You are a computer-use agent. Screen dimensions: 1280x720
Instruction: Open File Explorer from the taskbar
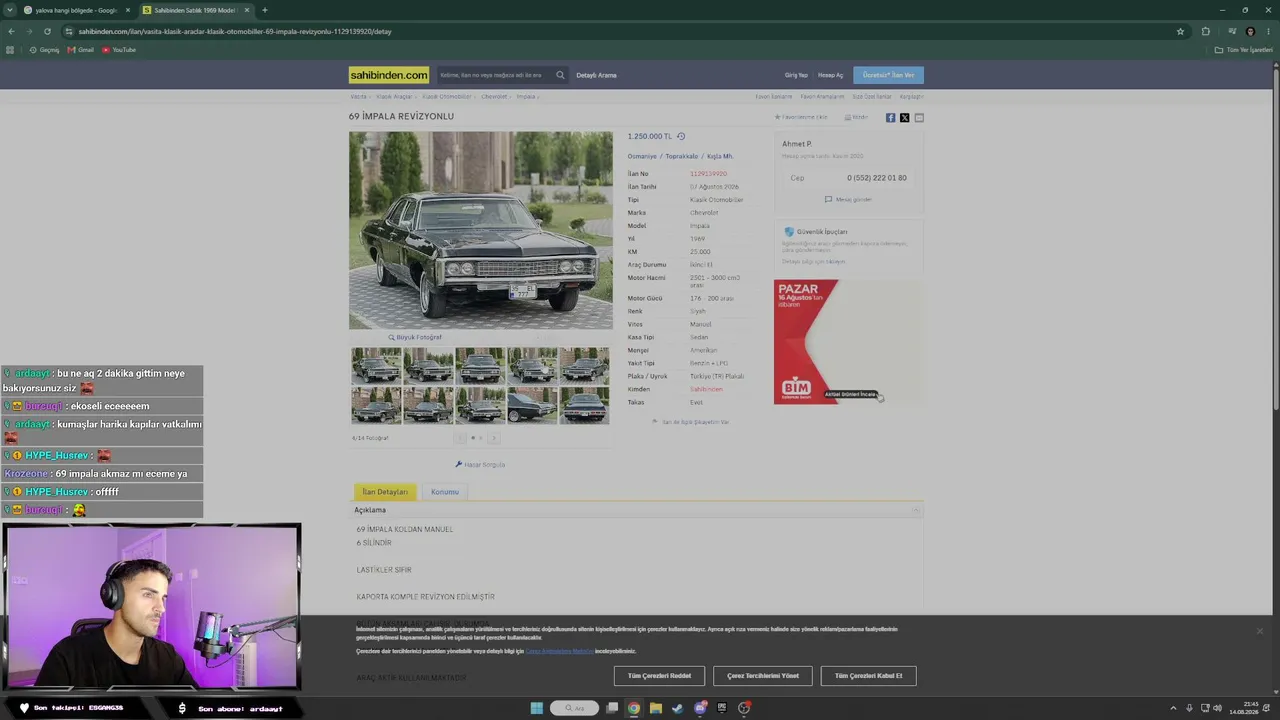pyautogui.click(x=655, y=708)
